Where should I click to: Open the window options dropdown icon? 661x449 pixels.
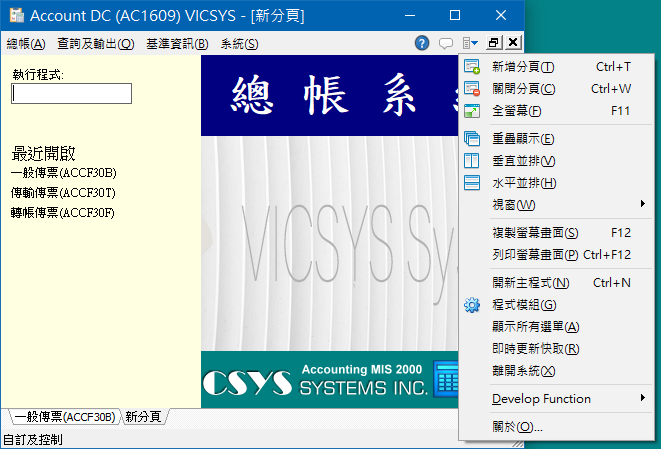tap(470, 43)
